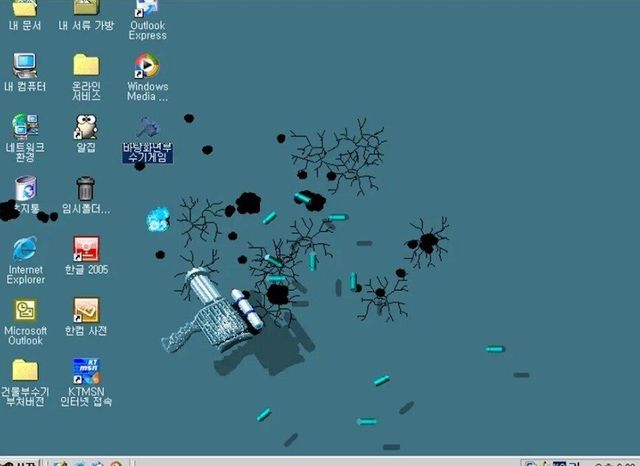The image size is (640, 466).
Task: Click the 바탕화면부수기게임 desktop icon
Action: pos(147,128)
